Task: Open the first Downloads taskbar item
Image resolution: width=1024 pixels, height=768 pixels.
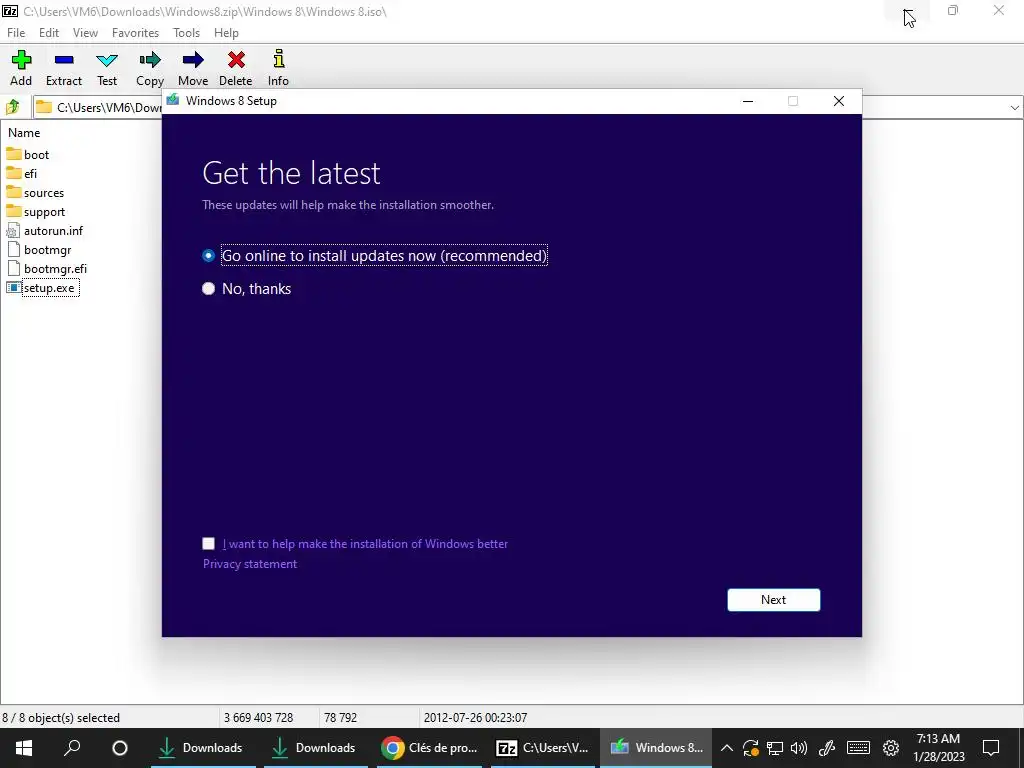Action: pos(203,748)
